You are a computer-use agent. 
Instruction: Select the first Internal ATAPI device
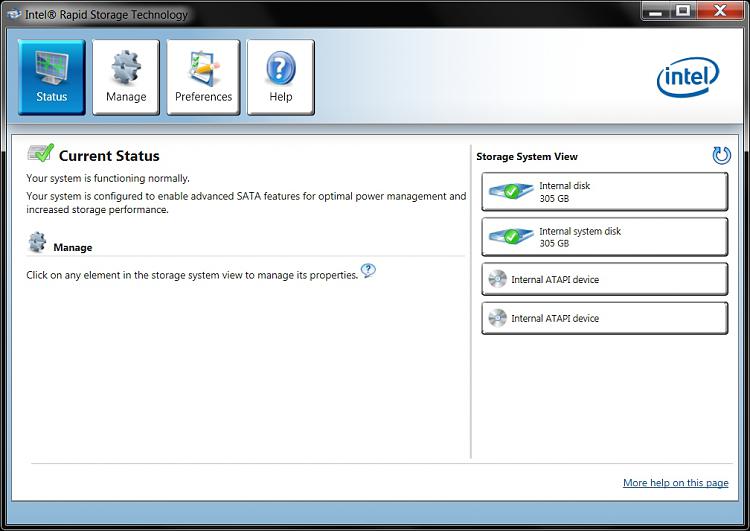click(x=605, y=279)
